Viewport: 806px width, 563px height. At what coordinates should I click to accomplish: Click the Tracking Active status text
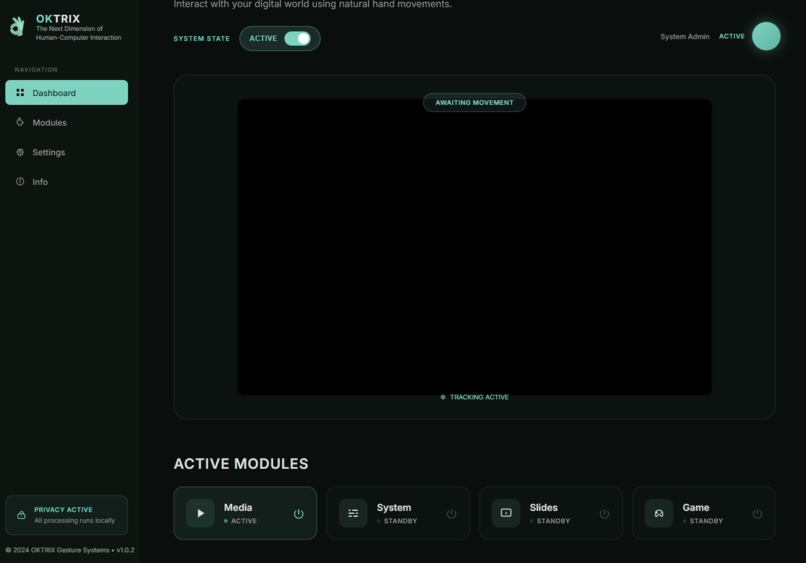(x=479, y=397)
